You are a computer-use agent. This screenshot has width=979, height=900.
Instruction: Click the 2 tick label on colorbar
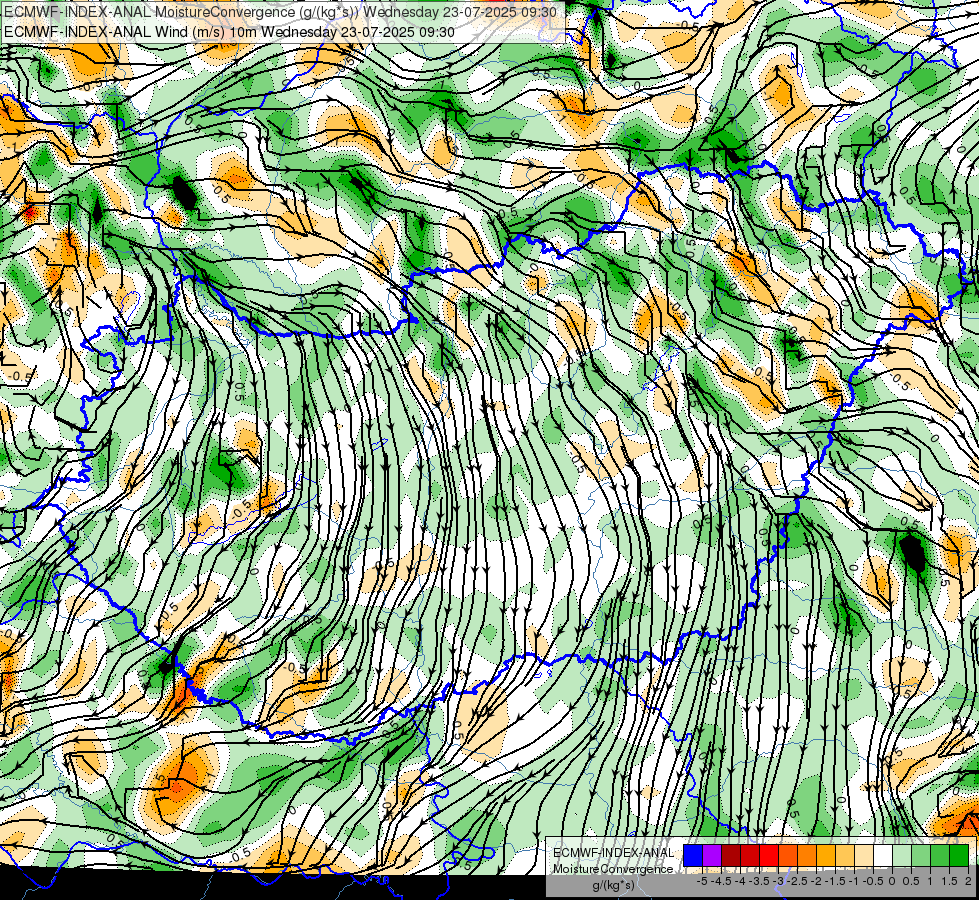coord(968,881)
